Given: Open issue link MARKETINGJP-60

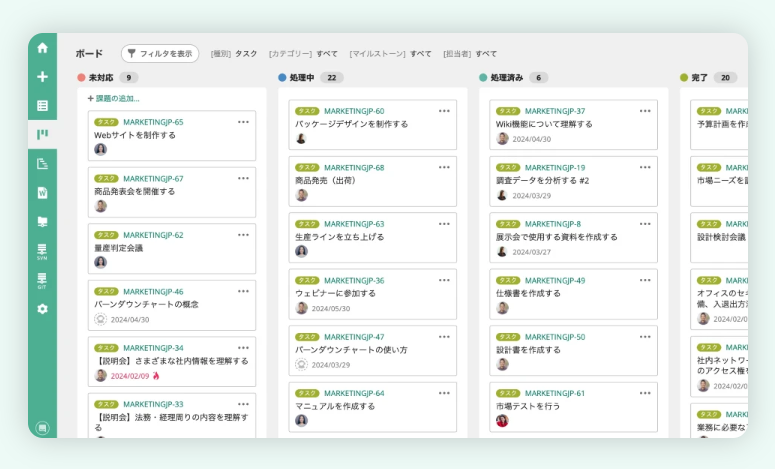Looking at the screenshot, I should coord(354,111).
